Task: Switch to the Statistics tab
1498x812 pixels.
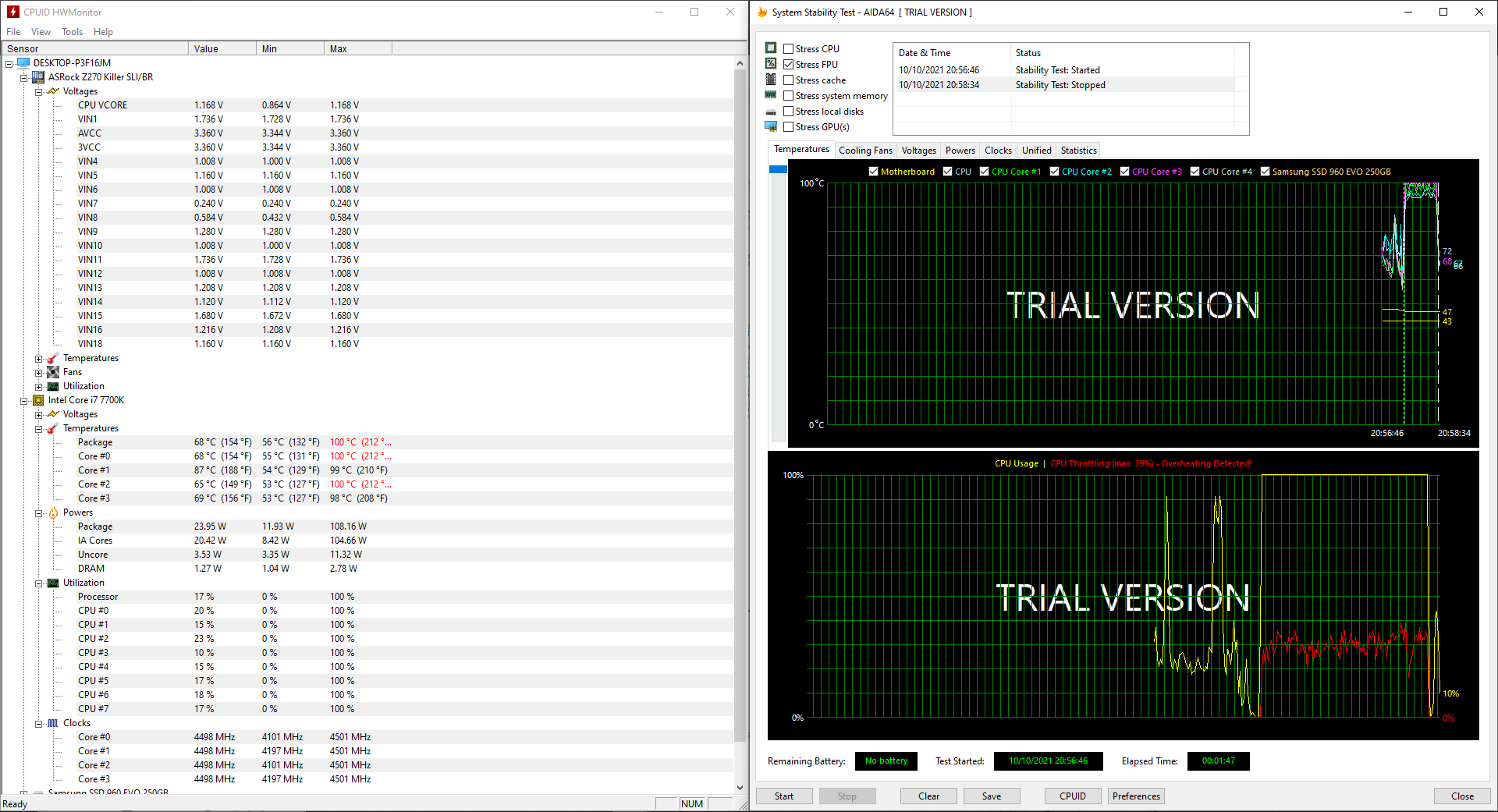Action: 1078,151
